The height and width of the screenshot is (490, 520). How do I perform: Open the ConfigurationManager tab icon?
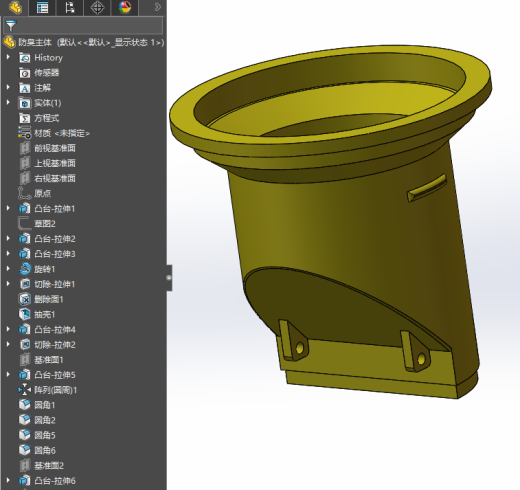69,7
